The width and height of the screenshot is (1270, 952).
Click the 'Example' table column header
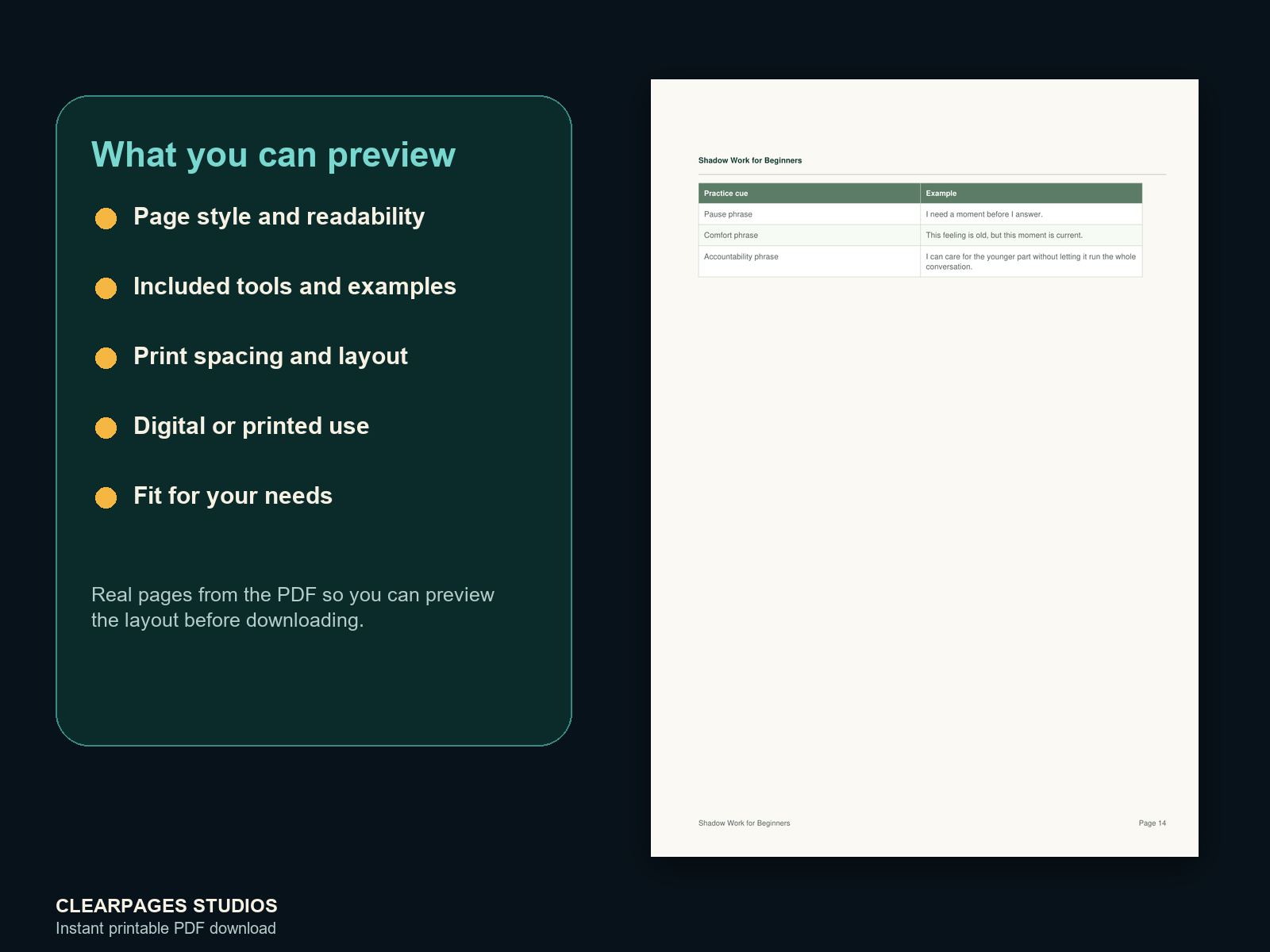pos(1031,193)
